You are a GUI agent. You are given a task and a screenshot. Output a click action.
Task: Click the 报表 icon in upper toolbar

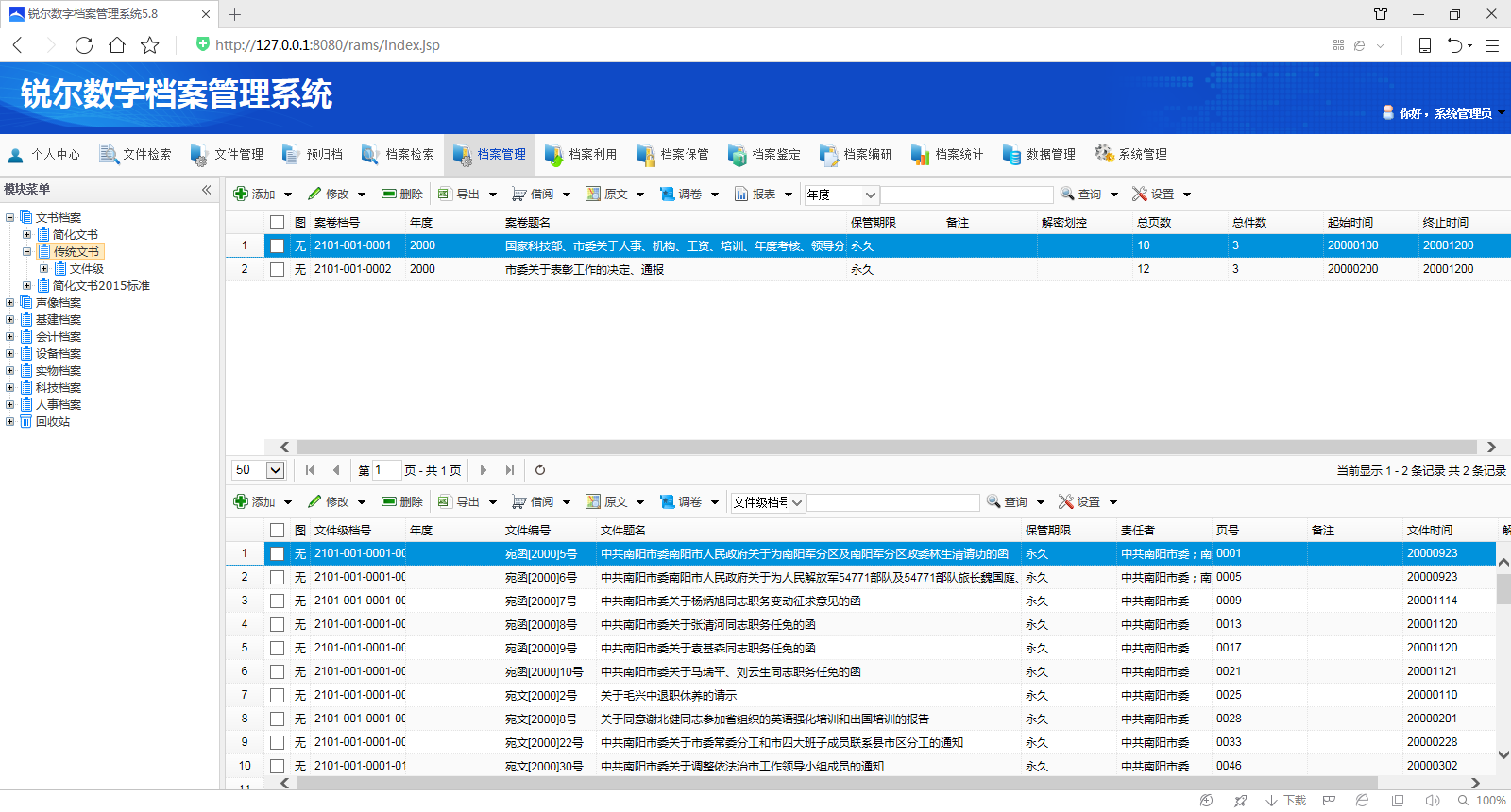tap(741, 194)
